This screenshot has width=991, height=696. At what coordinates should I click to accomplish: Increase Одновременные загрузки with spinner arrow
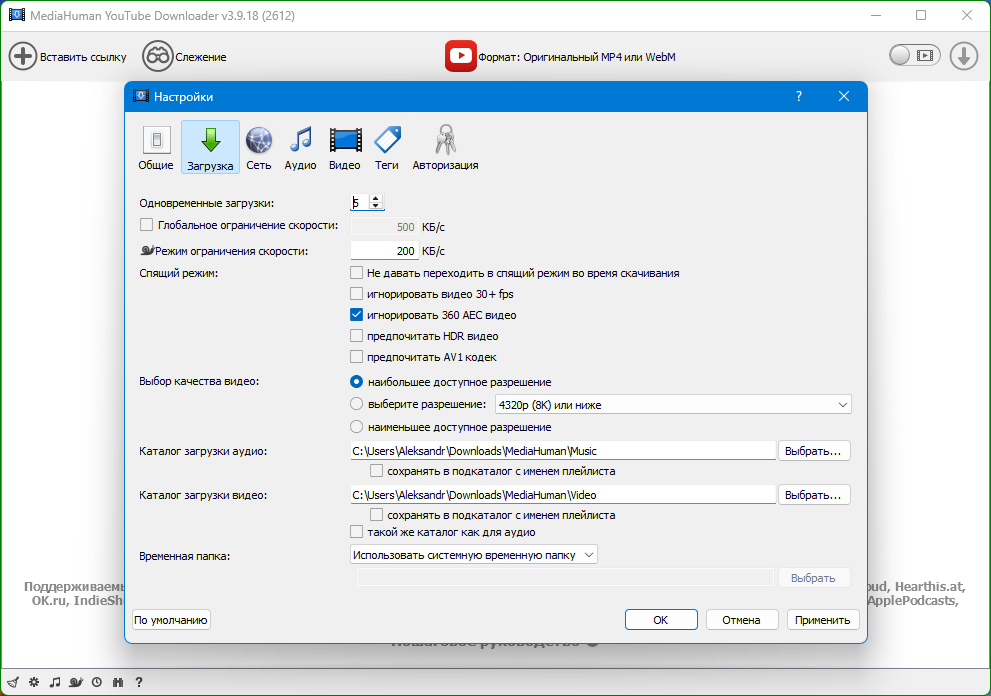click(376, 198)
